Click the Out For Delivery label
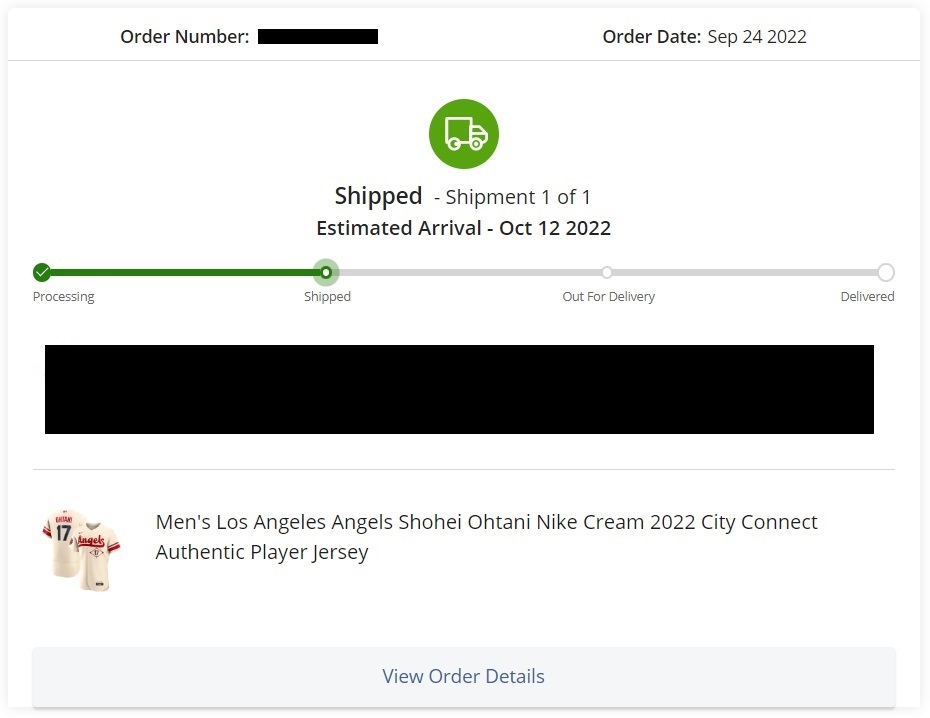The image size is (930, 718). click(609, 296)
